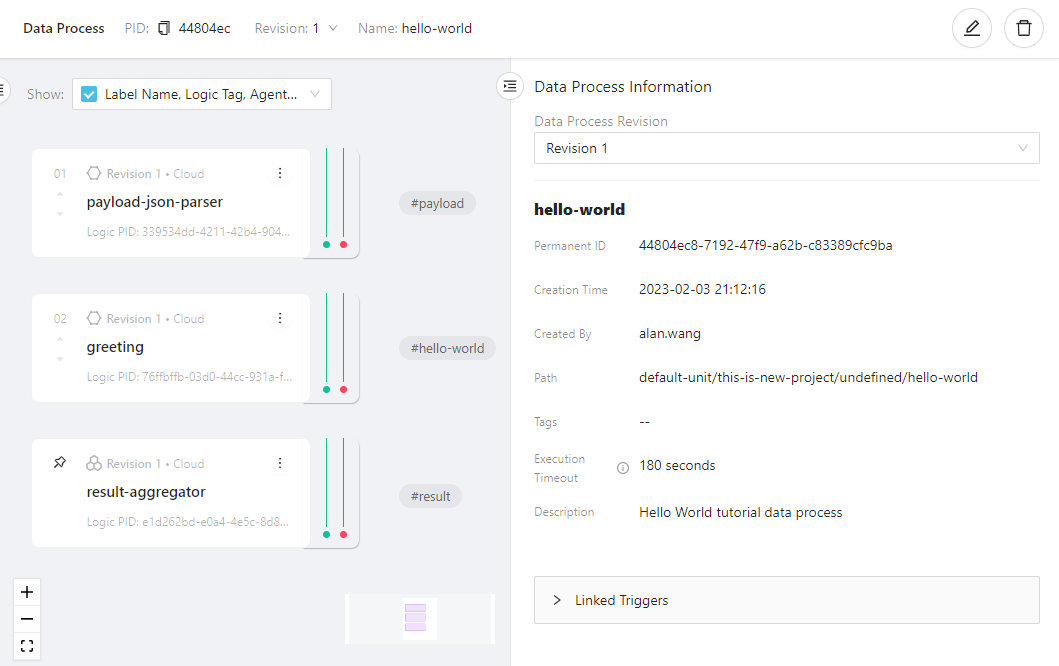
Task: Open the greeting node three-dot menu
Action: 280,318
